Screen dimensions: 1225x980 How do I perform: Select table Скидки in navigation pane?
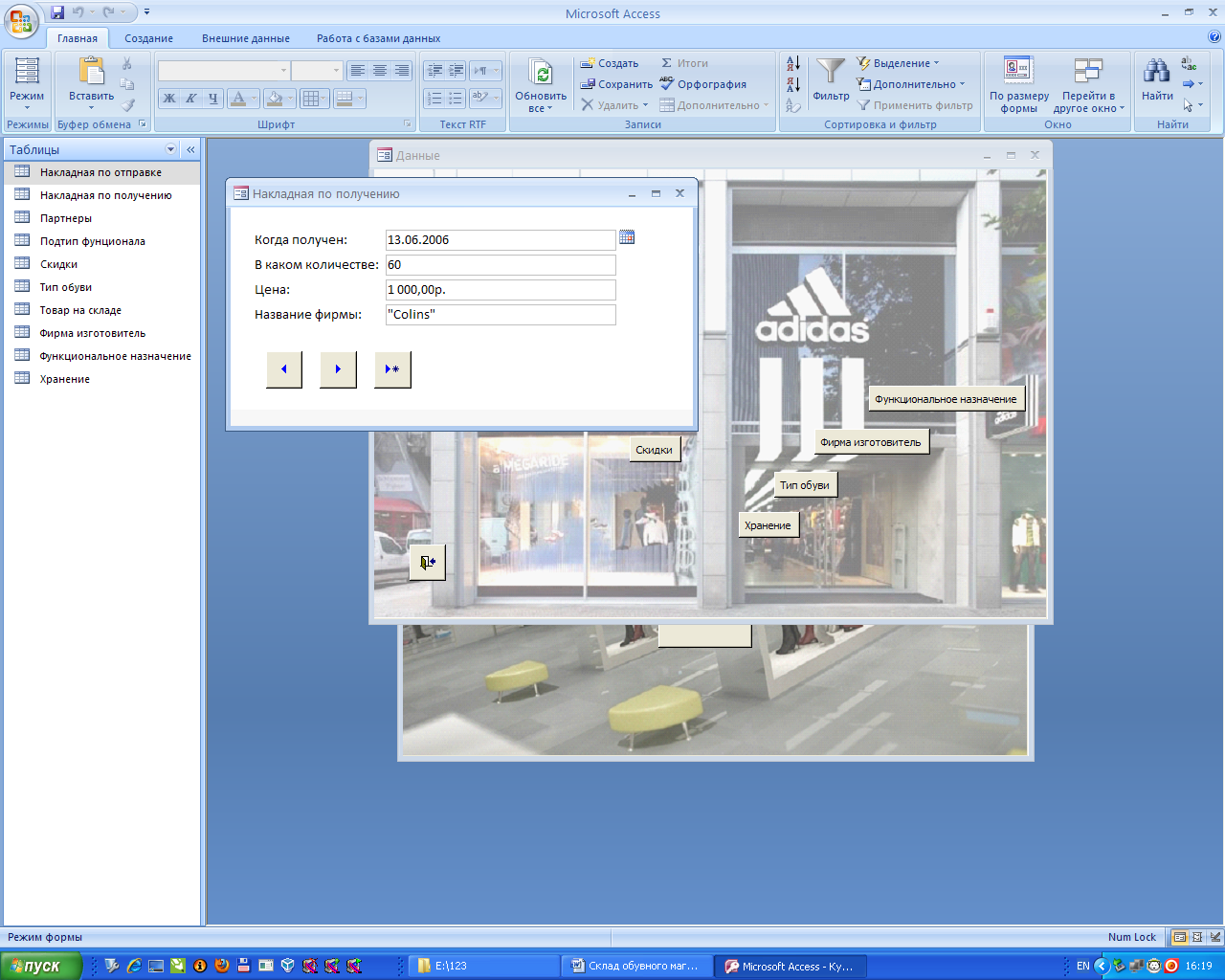coord(101,264)
